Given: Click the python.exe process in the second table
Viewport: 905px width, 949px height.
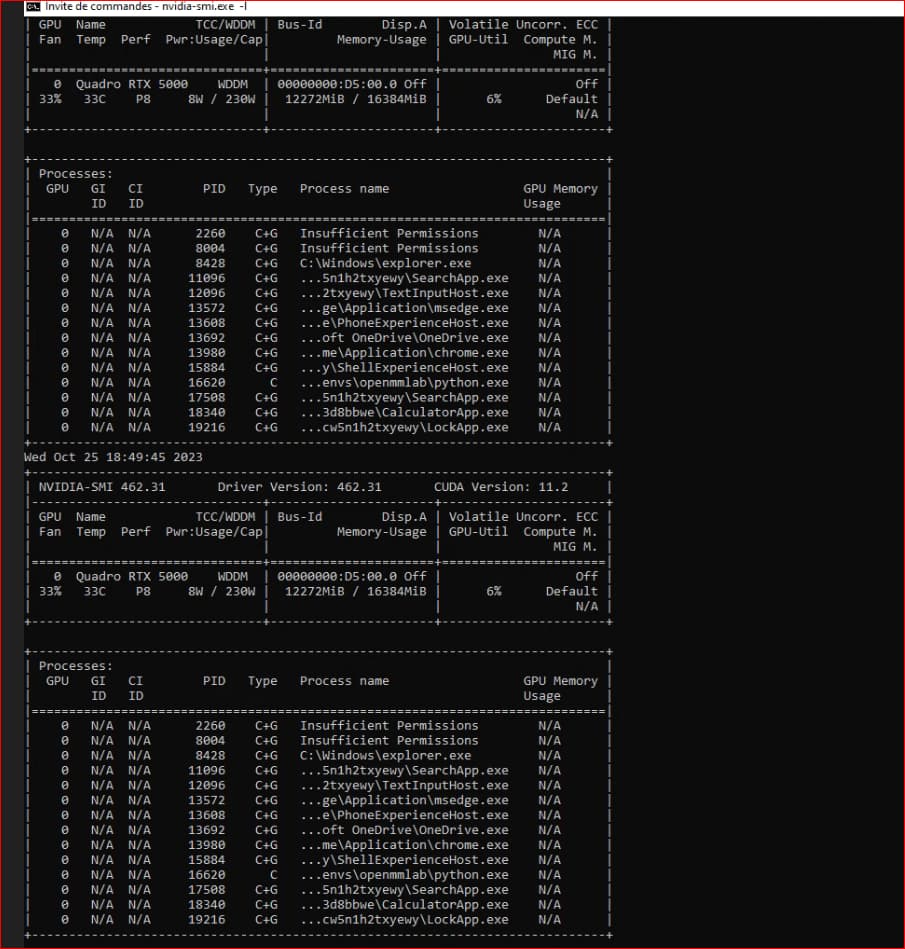Looking at the screenshot, I should point(403,875).
